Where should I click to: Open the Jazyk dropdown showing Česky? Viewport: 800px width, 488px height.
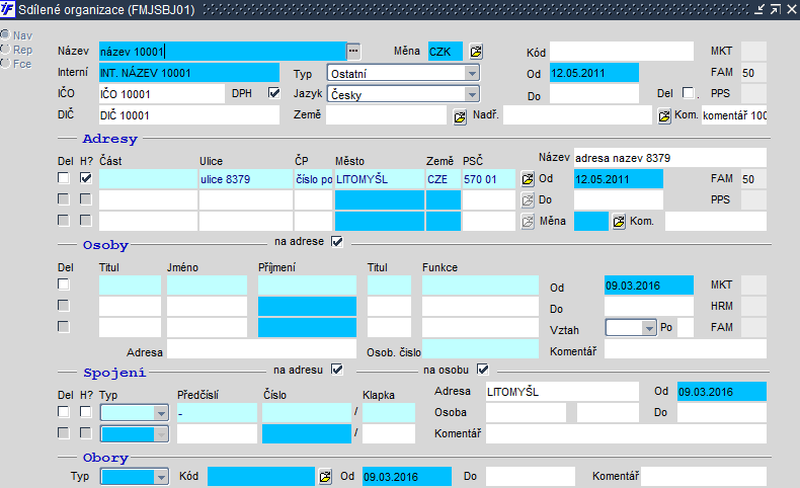pyautogui.click(x=403, y=94)
